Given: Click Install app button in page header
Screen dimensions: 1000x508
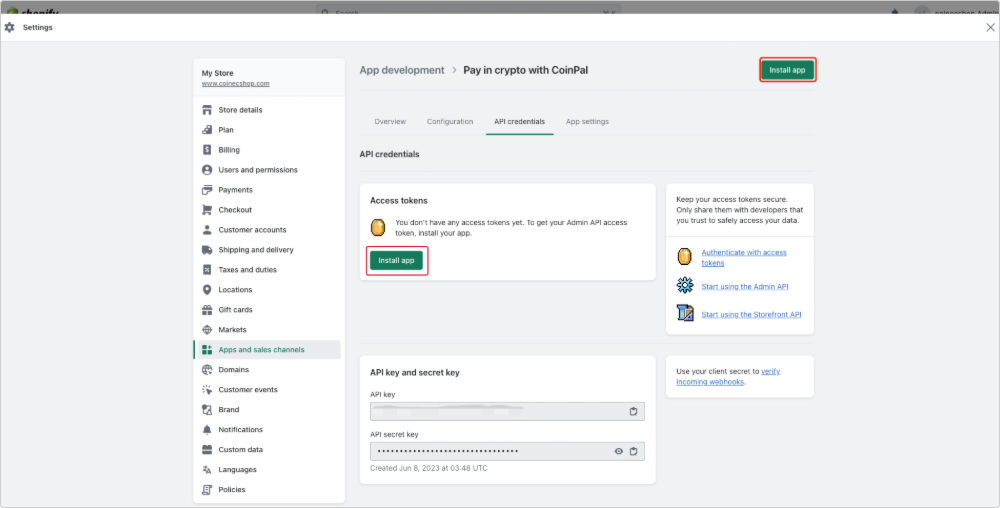Looking at the screenshot, I should click(x=787, y=70).
